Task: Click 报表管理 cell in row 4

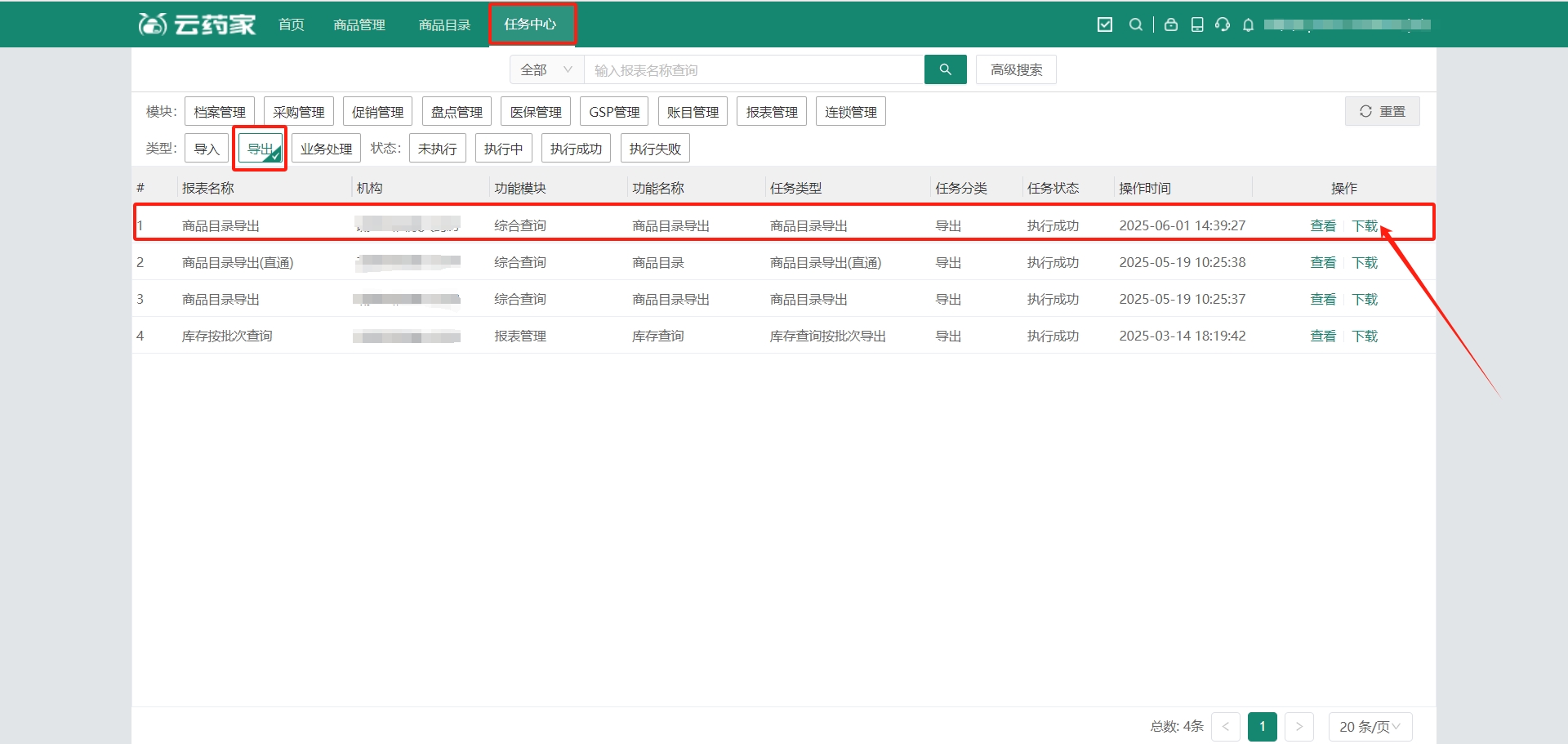Action: [x=520, y=336]
